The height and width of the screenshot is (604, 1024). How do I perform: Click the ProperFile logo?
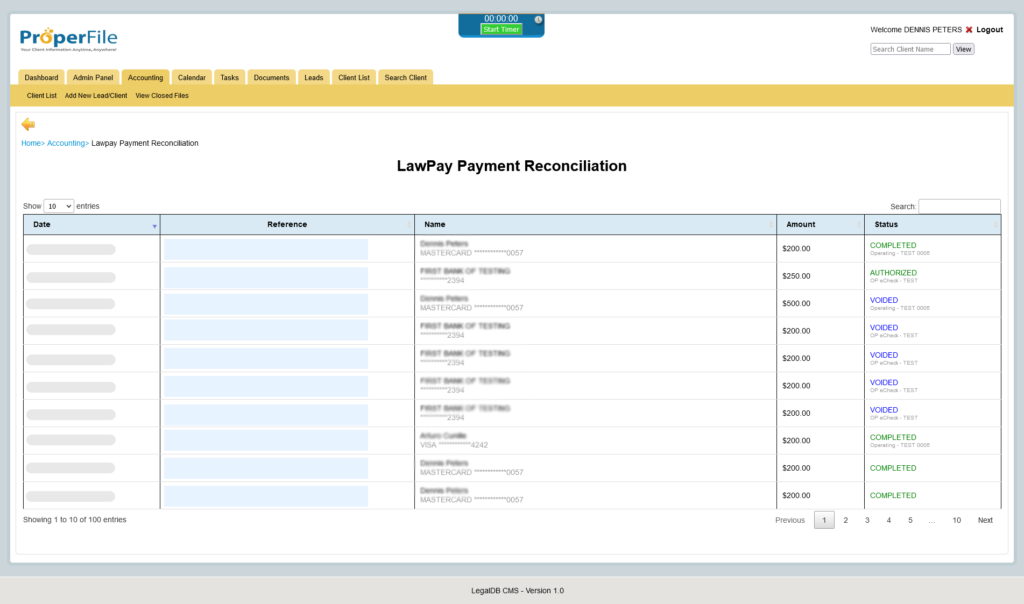68,39
